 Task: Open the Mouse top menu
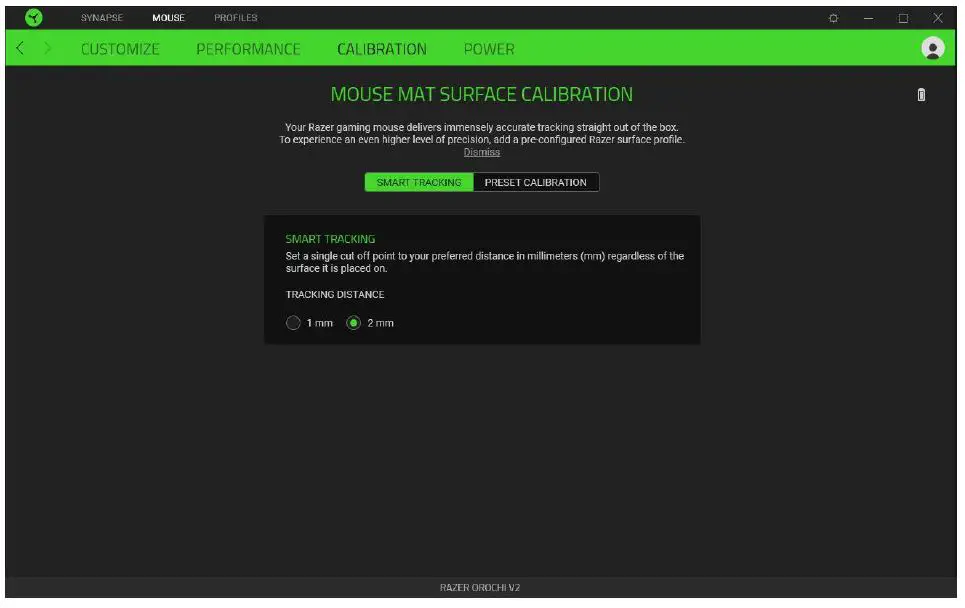[169, 17]
